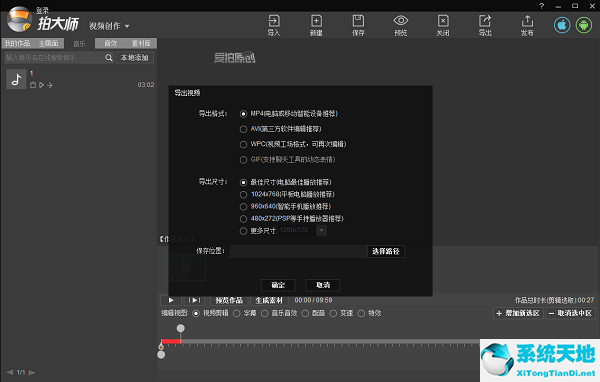Click the music note thumbnail of track 1
Viewport: 600px width, 382px height.
click(16, 79)
